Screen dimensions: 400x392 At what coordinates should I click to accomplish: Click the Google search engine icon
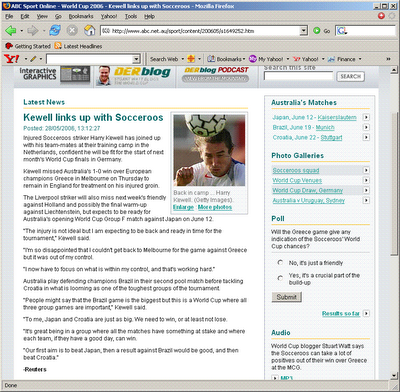342,31
